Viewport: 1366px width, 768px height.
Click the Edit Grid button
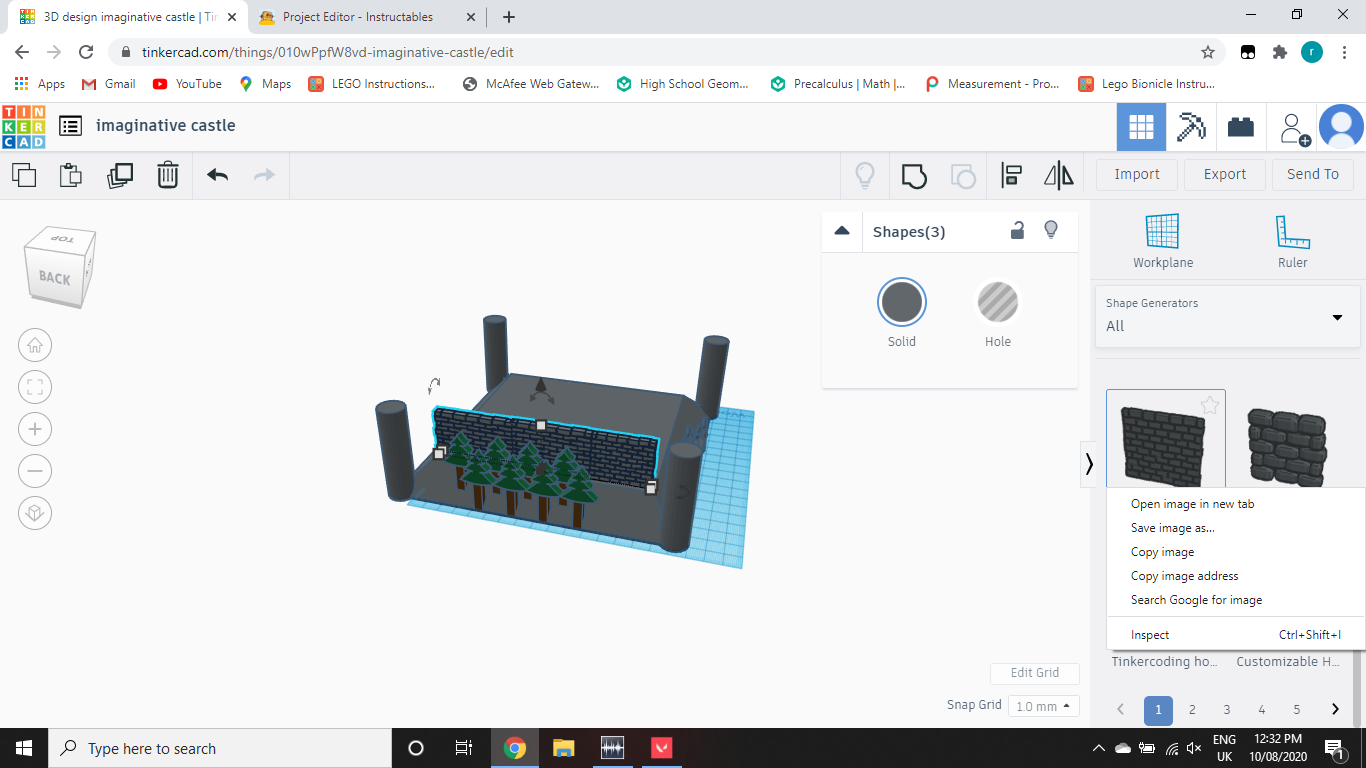tap(1035, 673)
